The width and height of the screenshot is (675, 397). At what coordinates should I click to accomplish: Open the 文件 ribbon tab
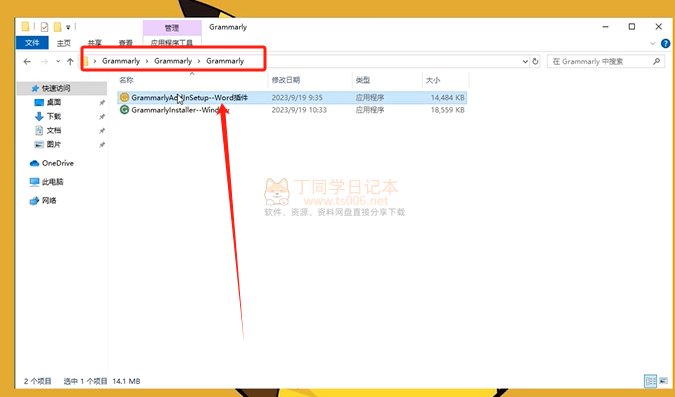pos(32,43)
